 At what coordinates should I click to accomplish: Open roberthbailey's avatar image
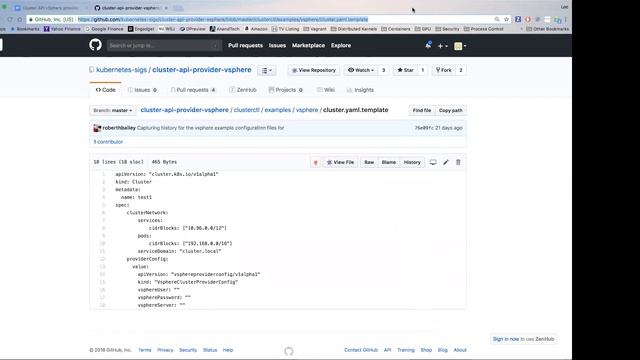pos(97,128)
